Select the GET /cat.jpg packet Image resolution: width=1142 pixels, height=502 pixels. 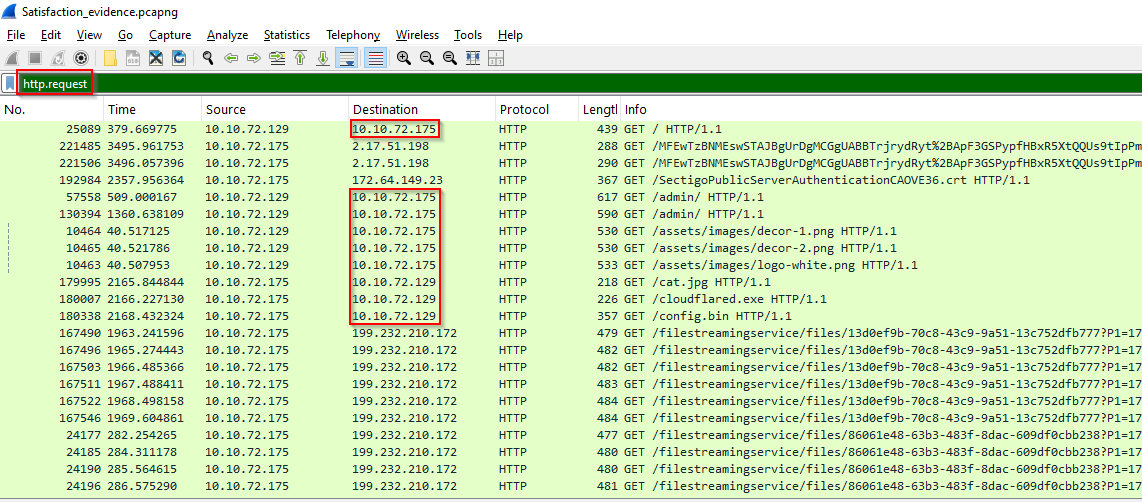(571, 282)
